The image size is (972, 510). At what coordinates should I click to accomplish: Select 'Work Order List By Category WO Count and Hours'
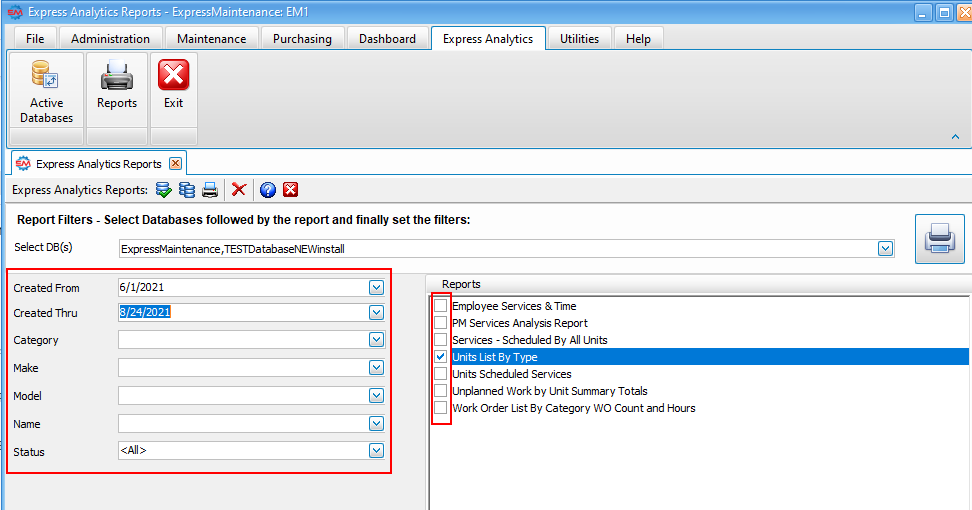[574, 408]
